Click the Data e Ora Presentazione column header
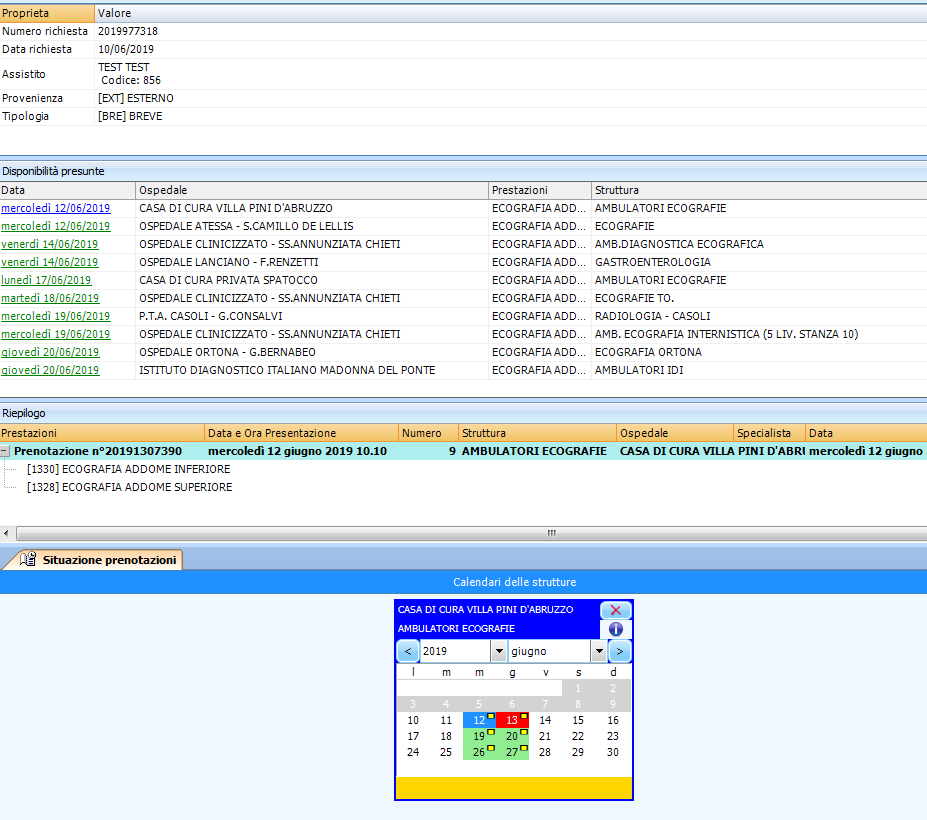The width and height of the screenshot is (927, 820). pos(300,433)
